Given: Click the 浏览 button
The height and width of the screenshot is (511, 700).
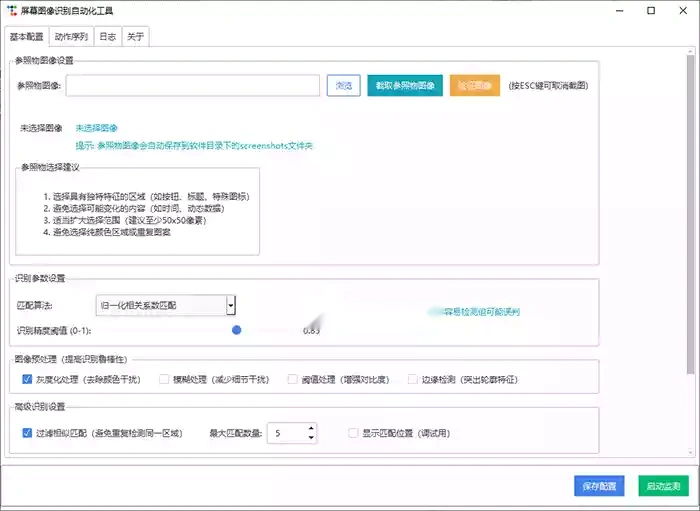Looking at the screenshot, I should click(x=343, y=86).
